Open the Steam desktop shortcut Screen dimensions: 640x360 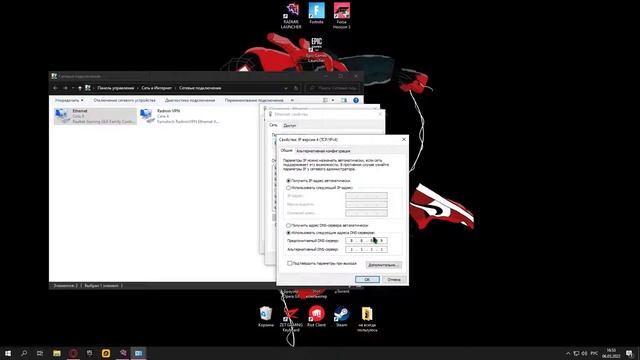point(342,317)
